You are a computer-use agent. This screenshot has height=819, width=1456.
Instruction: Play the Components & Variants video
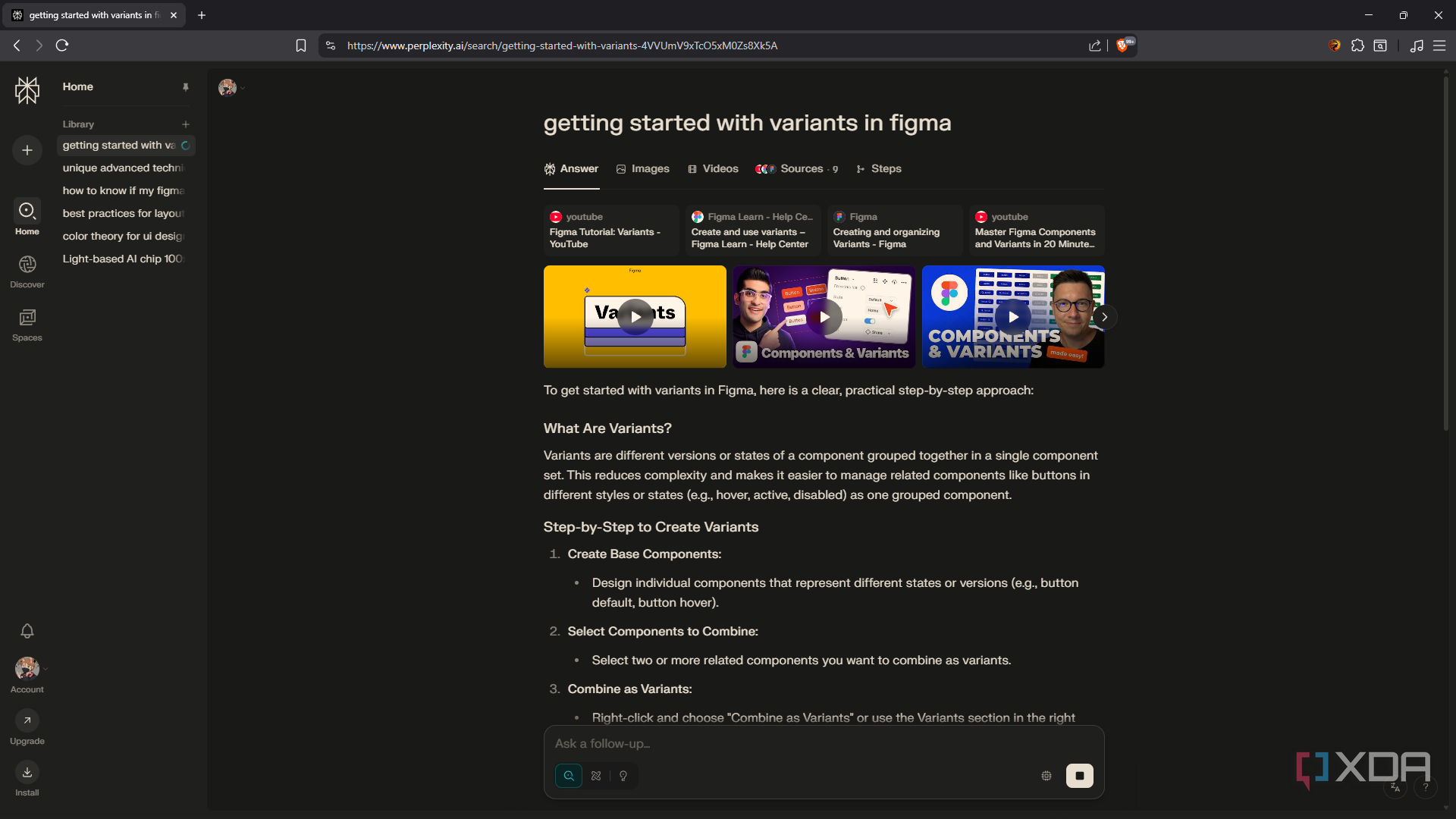824,317
